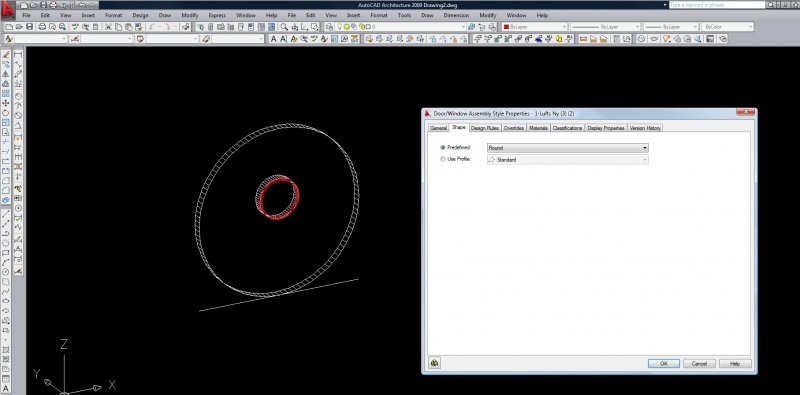Screen dimensions: 800x395
Task: Switch to the Display Properties tab
Action: (606, 128)
